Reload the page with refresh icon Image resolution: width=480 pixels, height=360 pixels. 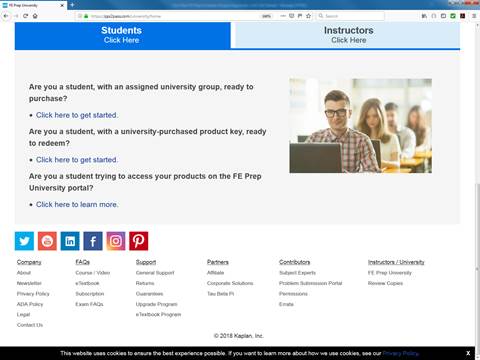pyautogui.click(x=25, y=16)
